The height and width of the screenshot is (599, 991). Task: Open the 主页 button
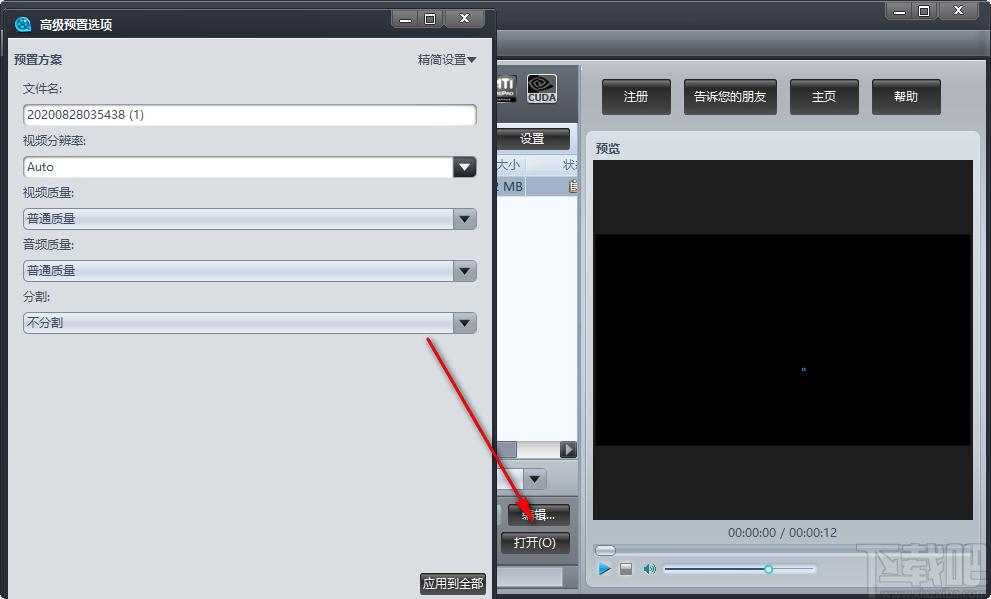tap(824, 97)
